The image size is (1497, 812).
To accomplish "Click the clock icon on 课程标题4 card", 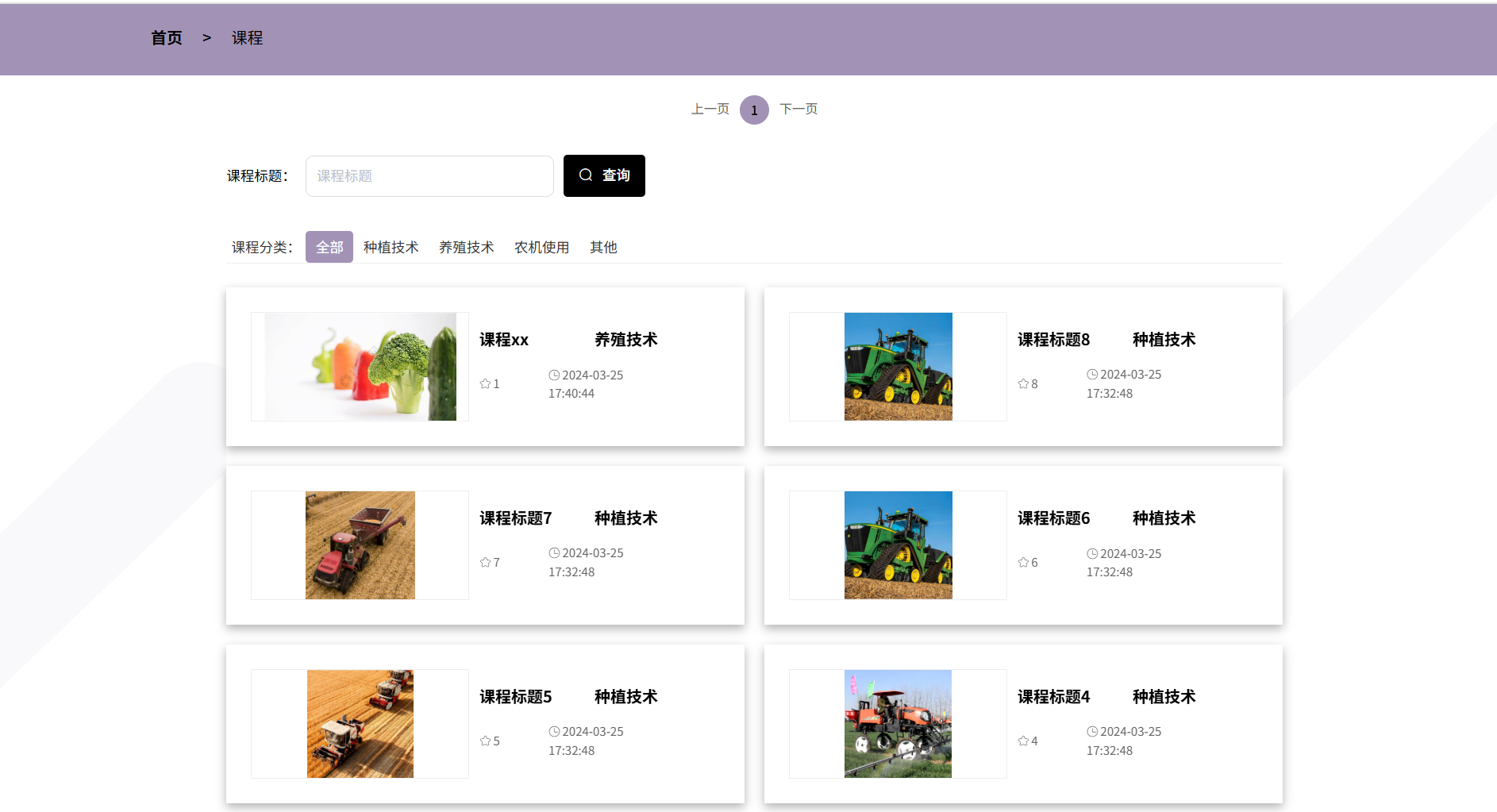I will click(1092, 731).
